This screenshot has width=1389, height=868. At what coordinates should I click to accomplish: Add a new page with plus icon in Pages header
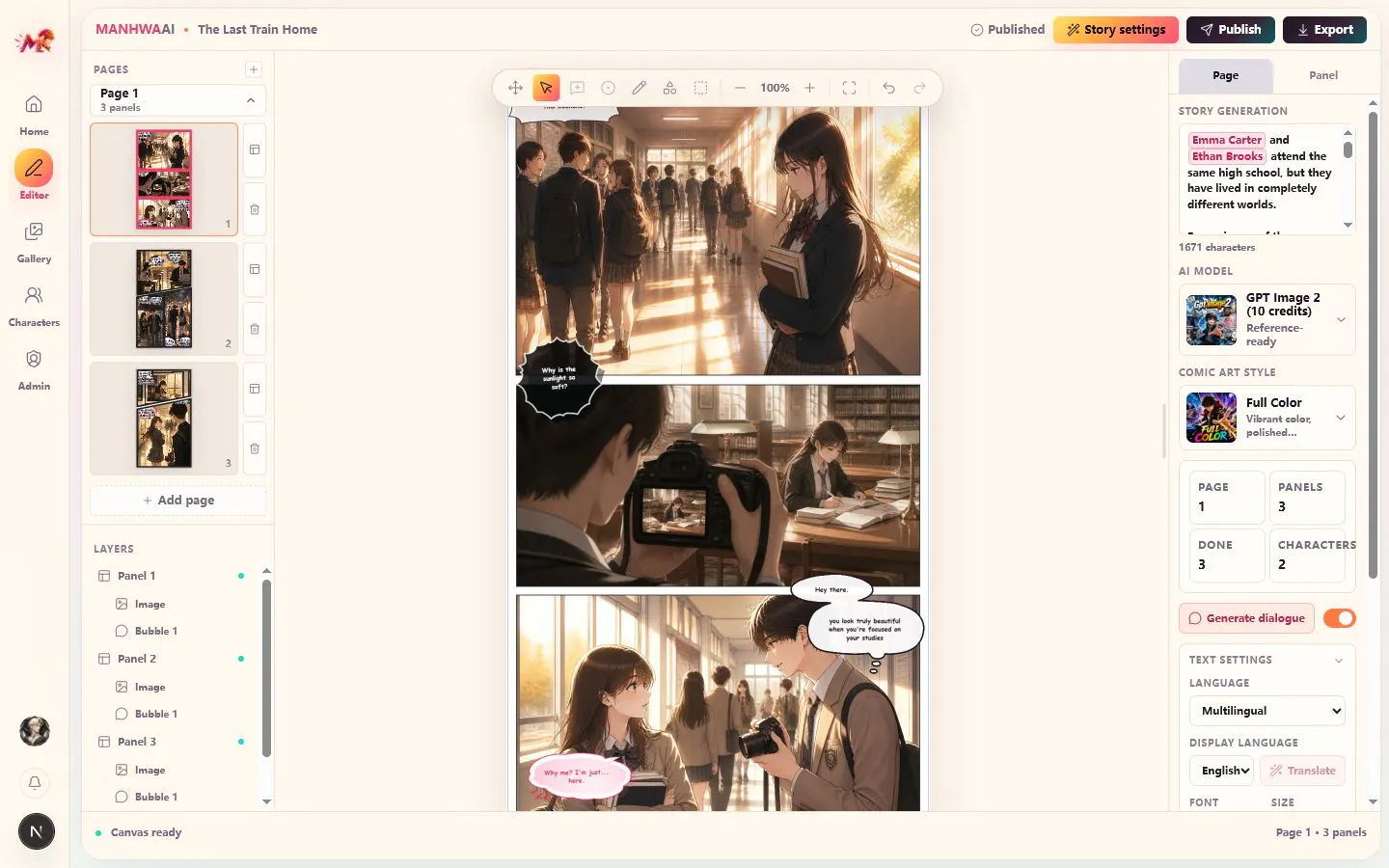tap(254, 69)
